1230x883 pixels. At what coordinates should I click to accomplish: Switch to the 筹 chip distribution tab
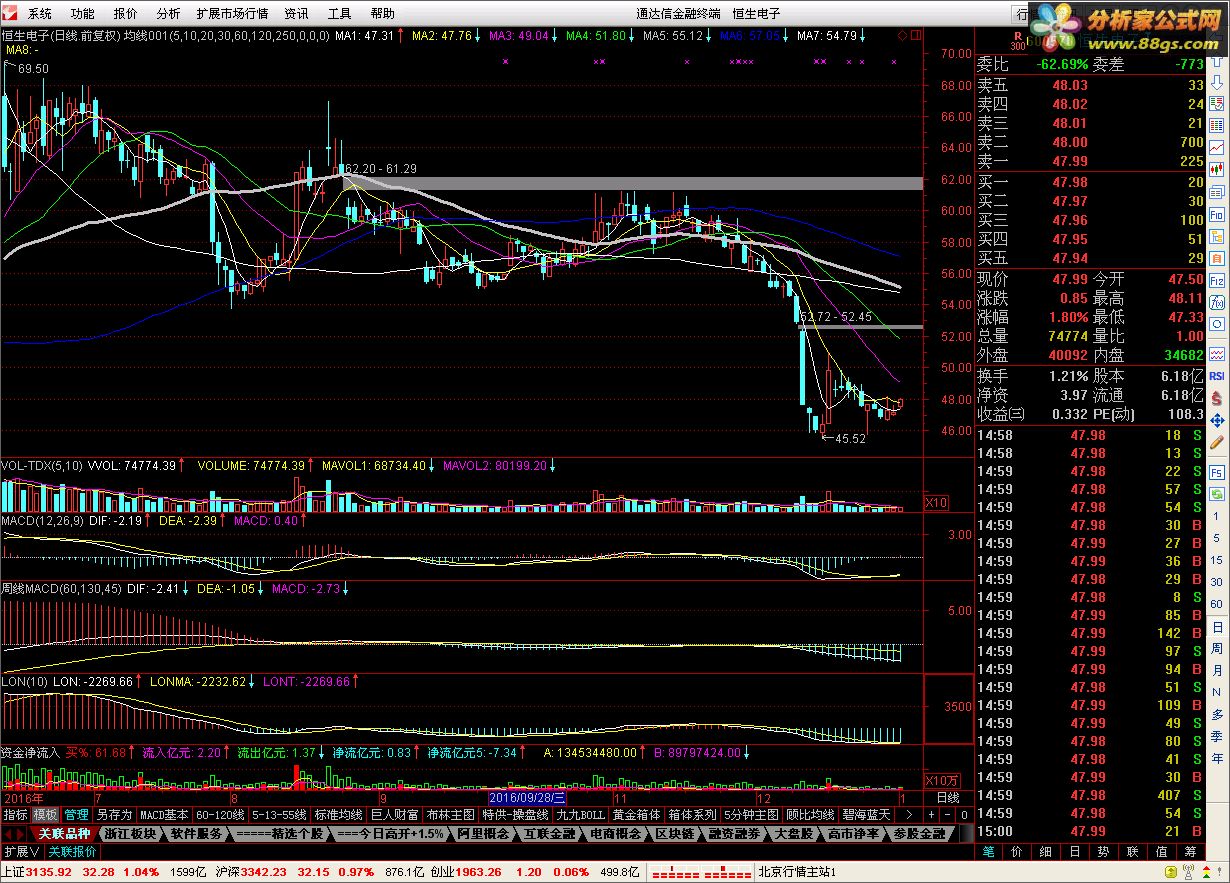[x=1190, y=852]
